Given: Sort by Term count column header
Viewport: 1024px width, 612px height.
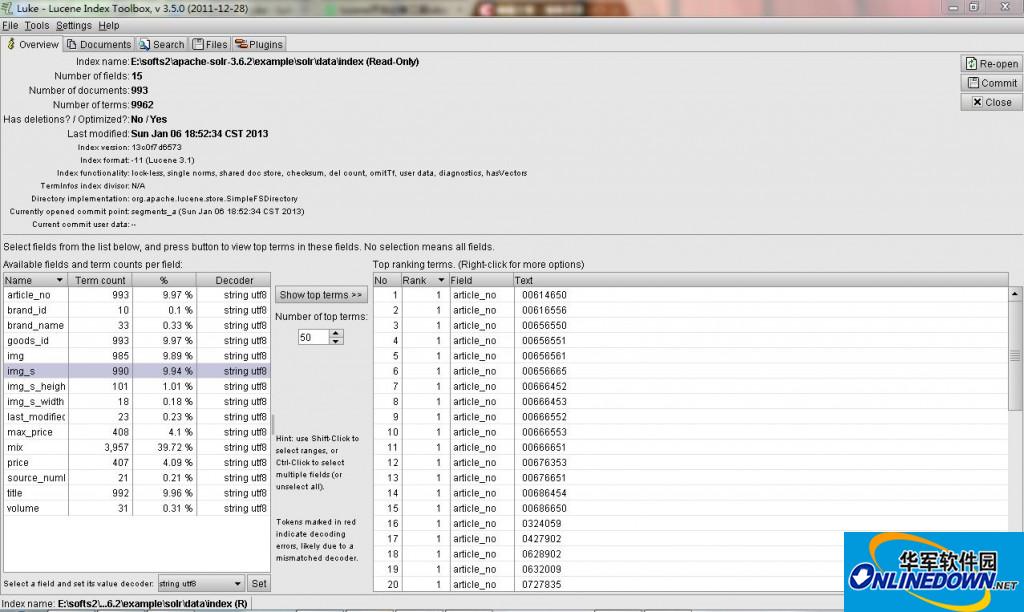Looking at the screenshot, I should (x=100, y=280).
